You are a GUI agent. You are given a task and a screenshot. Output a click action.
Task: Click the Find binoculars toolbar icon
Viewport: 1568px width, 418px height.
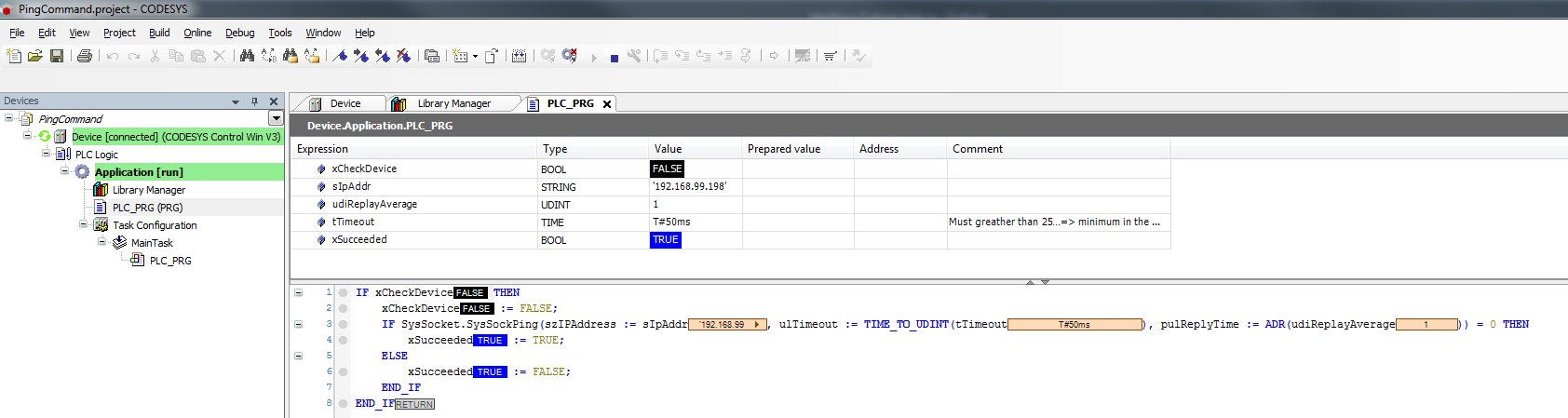pyautogui.click(x=247, y=56)
